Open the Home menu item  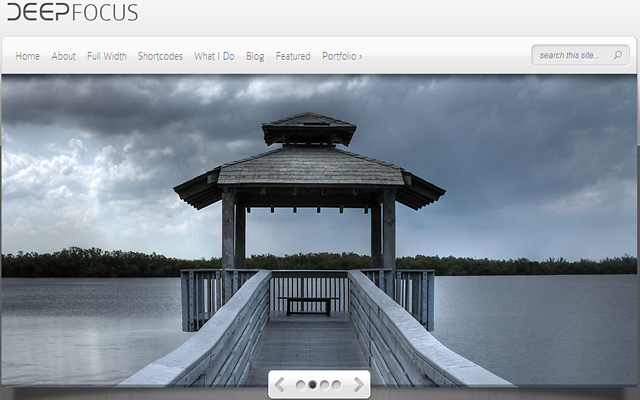point(28,56)
